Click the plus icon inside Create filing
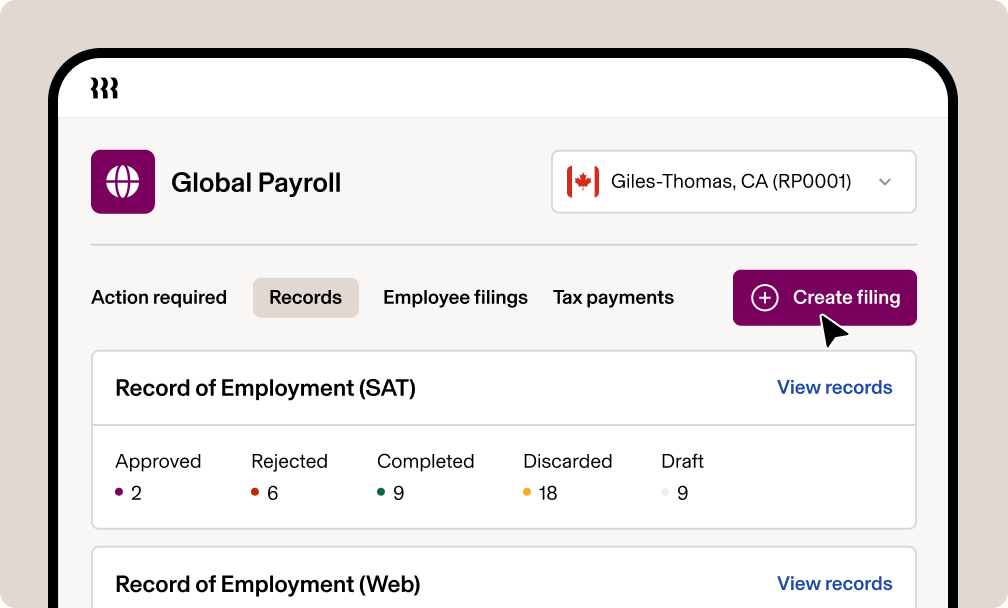Viewport: 1008px width, 608px height. click(765, 297)
